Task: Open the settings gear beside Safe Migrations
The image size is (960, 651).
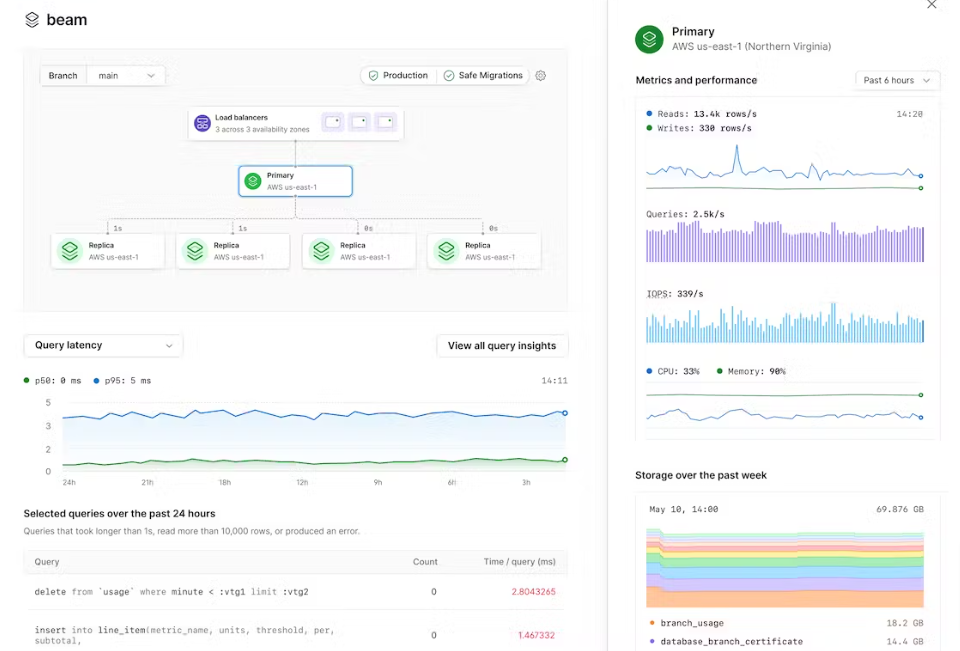Action: (541, 75)
